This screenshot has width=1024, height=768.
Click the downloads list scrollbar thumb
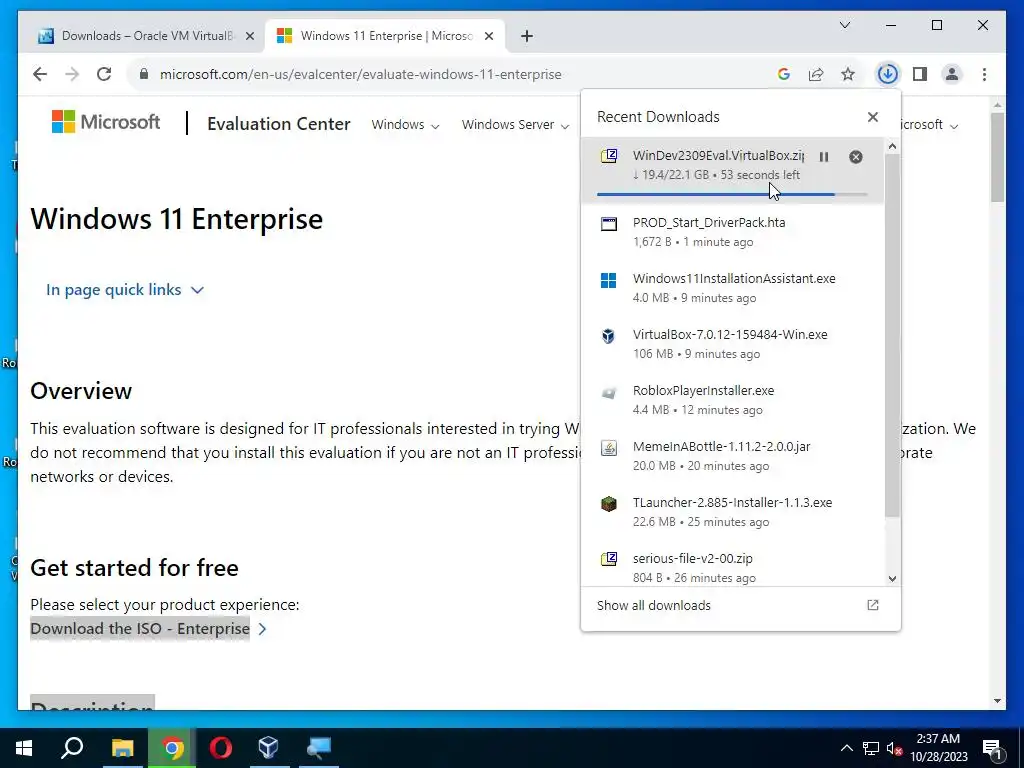(892, 335)
